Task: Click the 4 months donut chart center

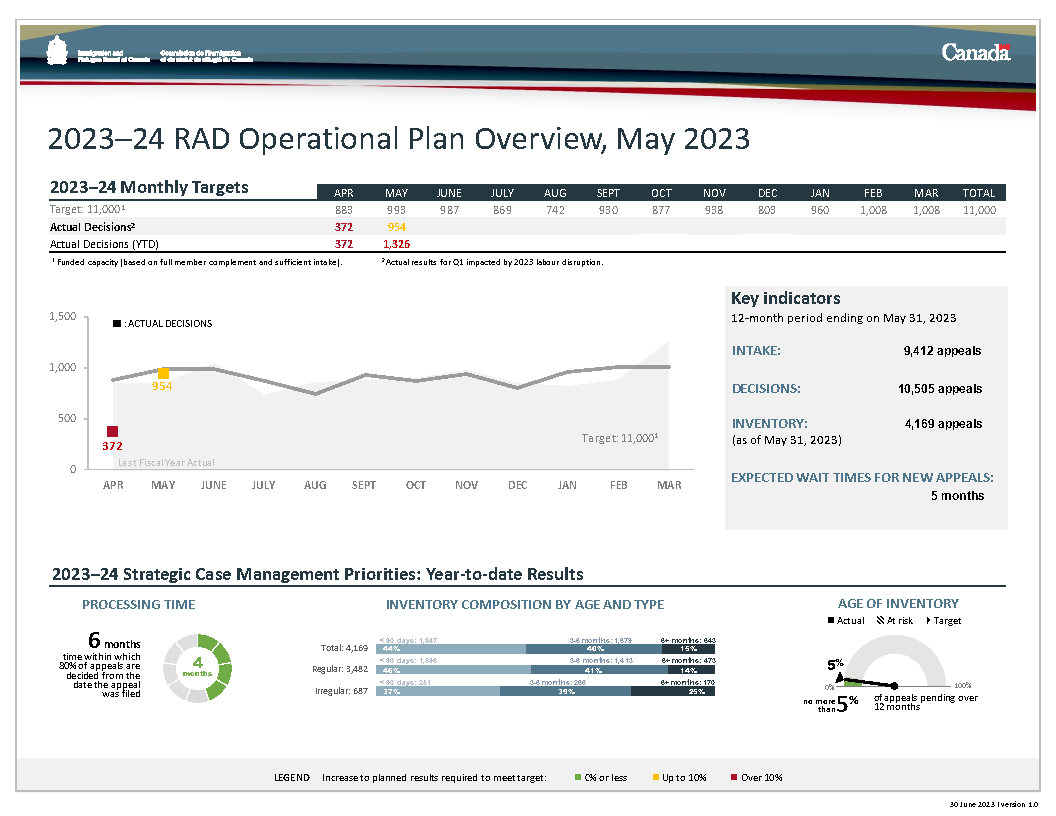Action: [198, 668]
